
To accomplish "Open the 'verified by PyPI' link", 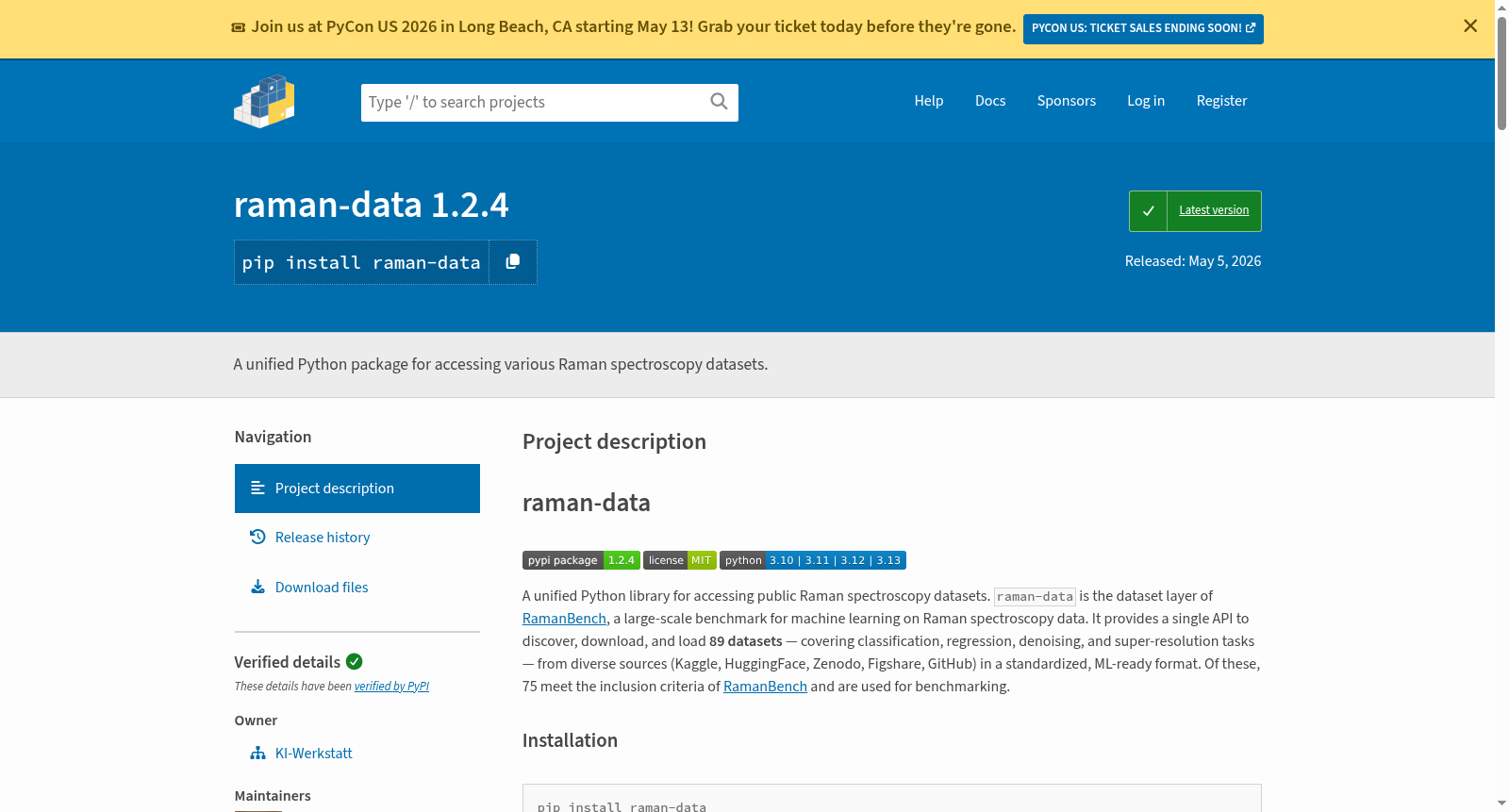I will click(391, 687).
